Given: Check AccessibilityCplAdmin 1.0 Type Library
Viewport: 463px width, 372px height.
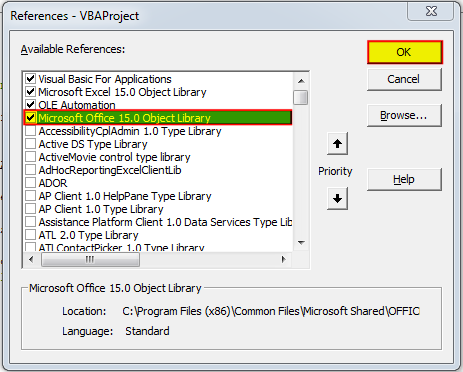Looking at the screenshot, I should (30, 131).
